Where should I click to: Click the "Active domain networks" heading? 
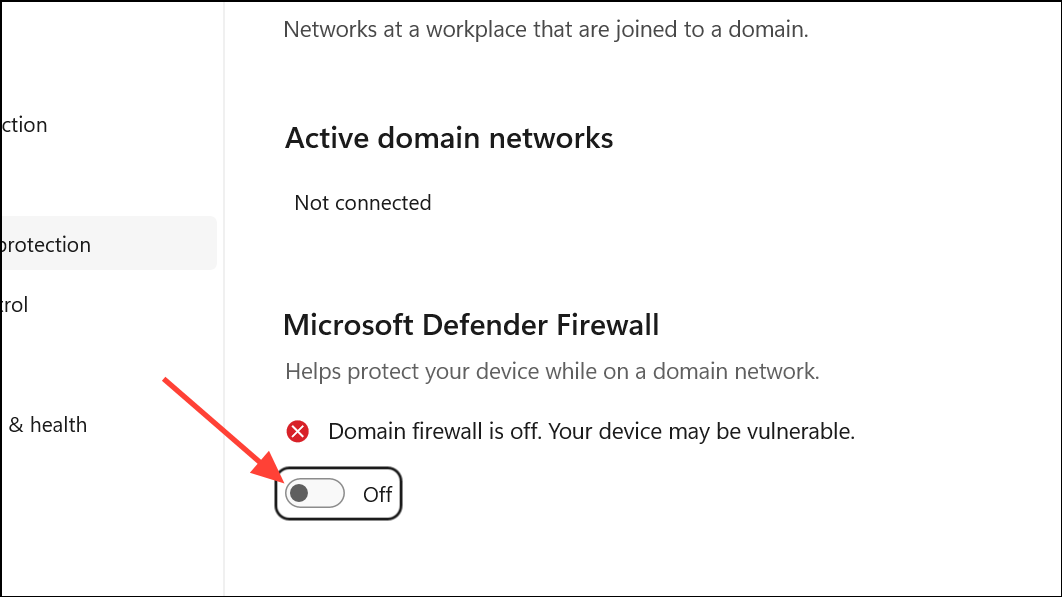click(x=449, y=138)
